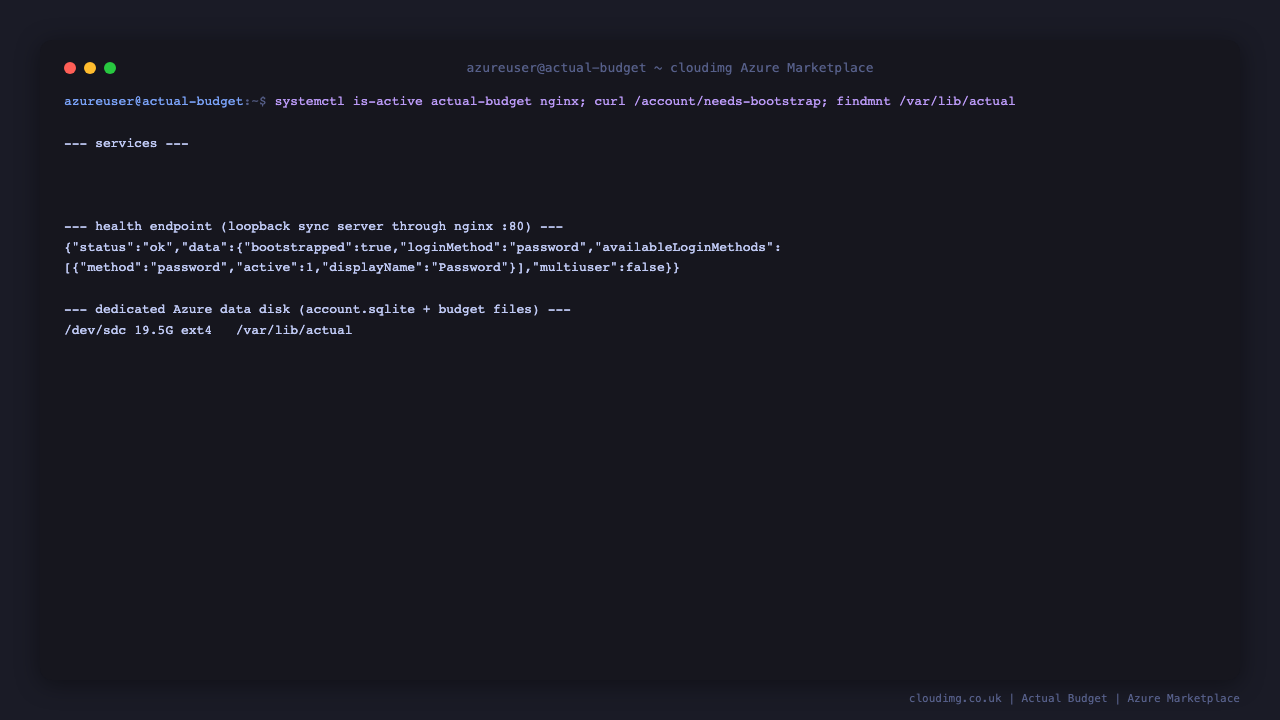The width and height of the screenshot is (1280, 720).
Task: Click 'findmnt /var/lib/actual' in the command
Action: pos(926,101)
